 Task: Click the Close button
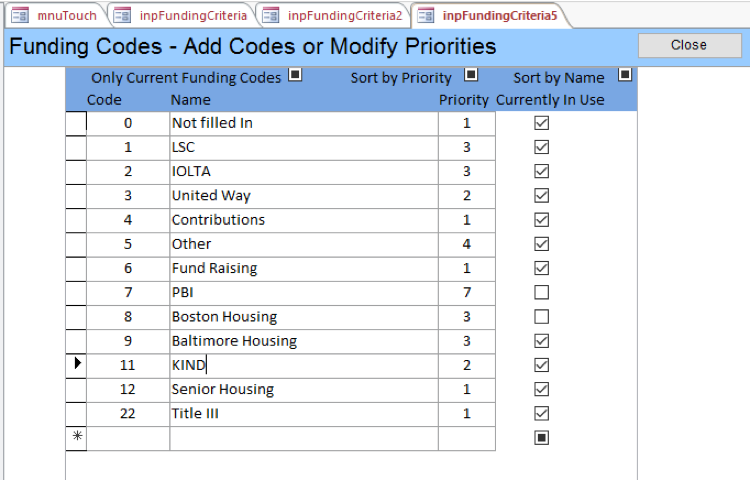click(688, 45)
